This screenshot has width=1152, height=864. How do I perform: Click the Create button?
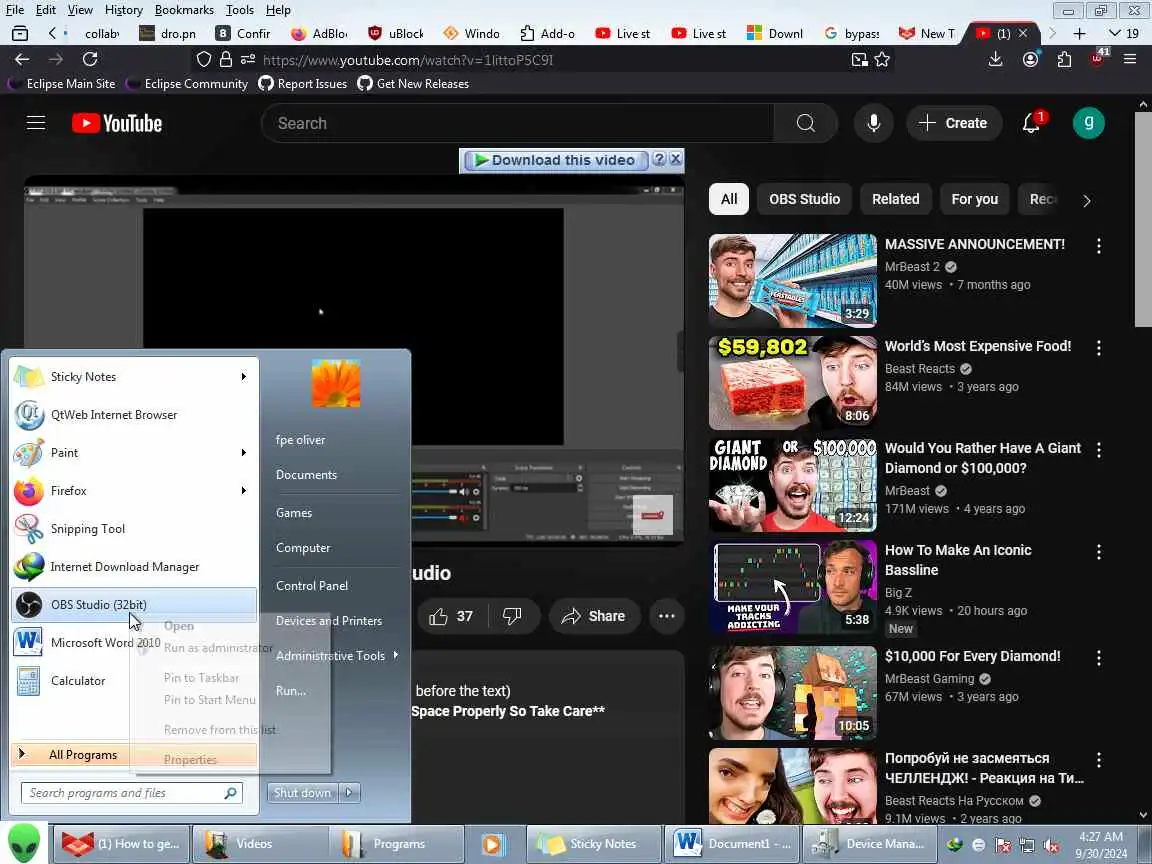tap(952, 123)
